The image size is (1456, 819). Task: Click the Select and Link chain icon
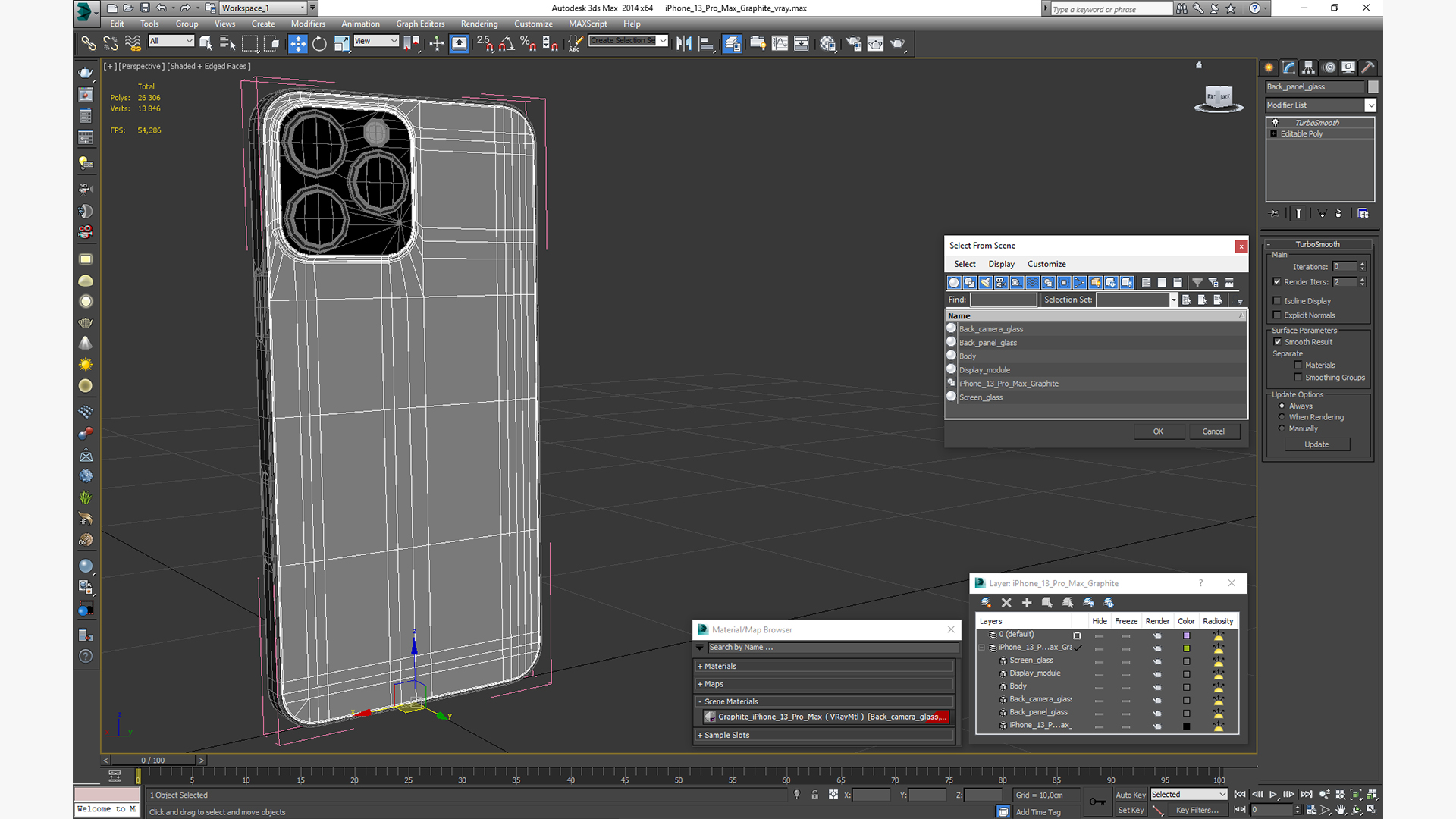(89, 44)
